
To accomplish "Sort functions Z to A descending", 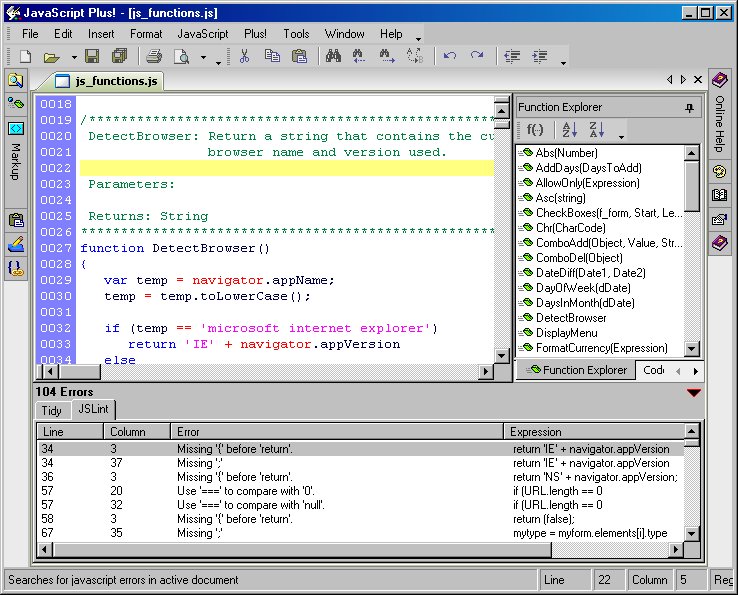I will (597, 130).
